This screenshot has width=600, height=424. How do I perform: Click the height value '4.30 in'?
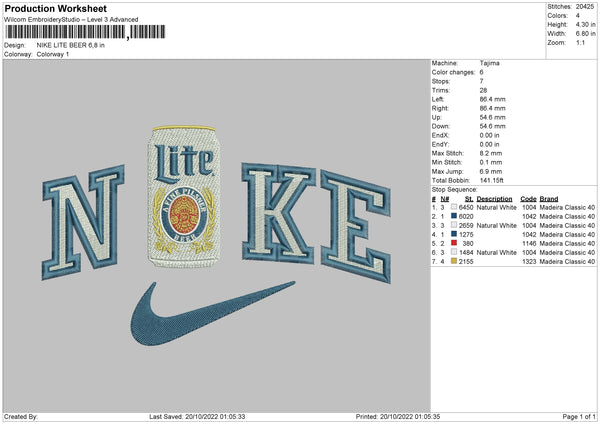coord(585,24)
